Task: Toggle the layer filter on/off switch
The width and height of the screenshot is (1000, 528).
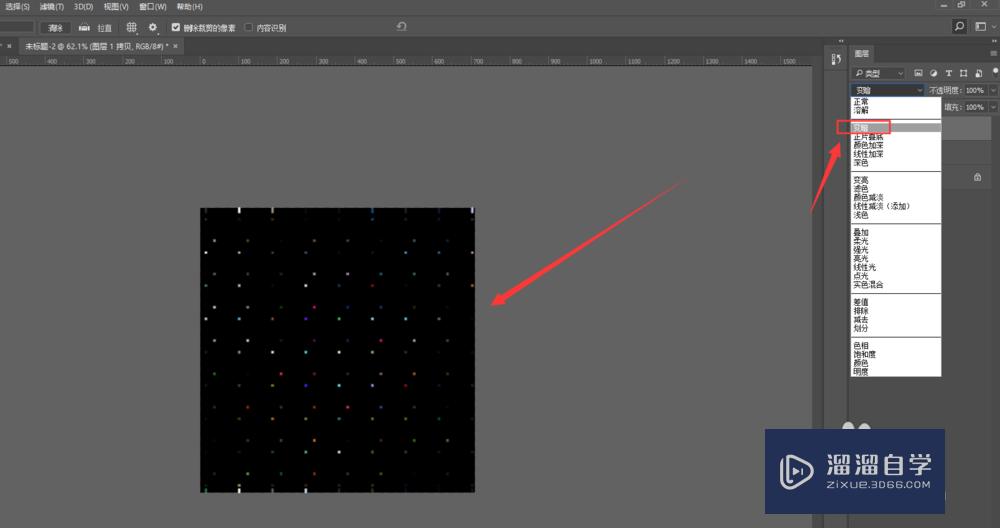Action: tap(996, 71)
